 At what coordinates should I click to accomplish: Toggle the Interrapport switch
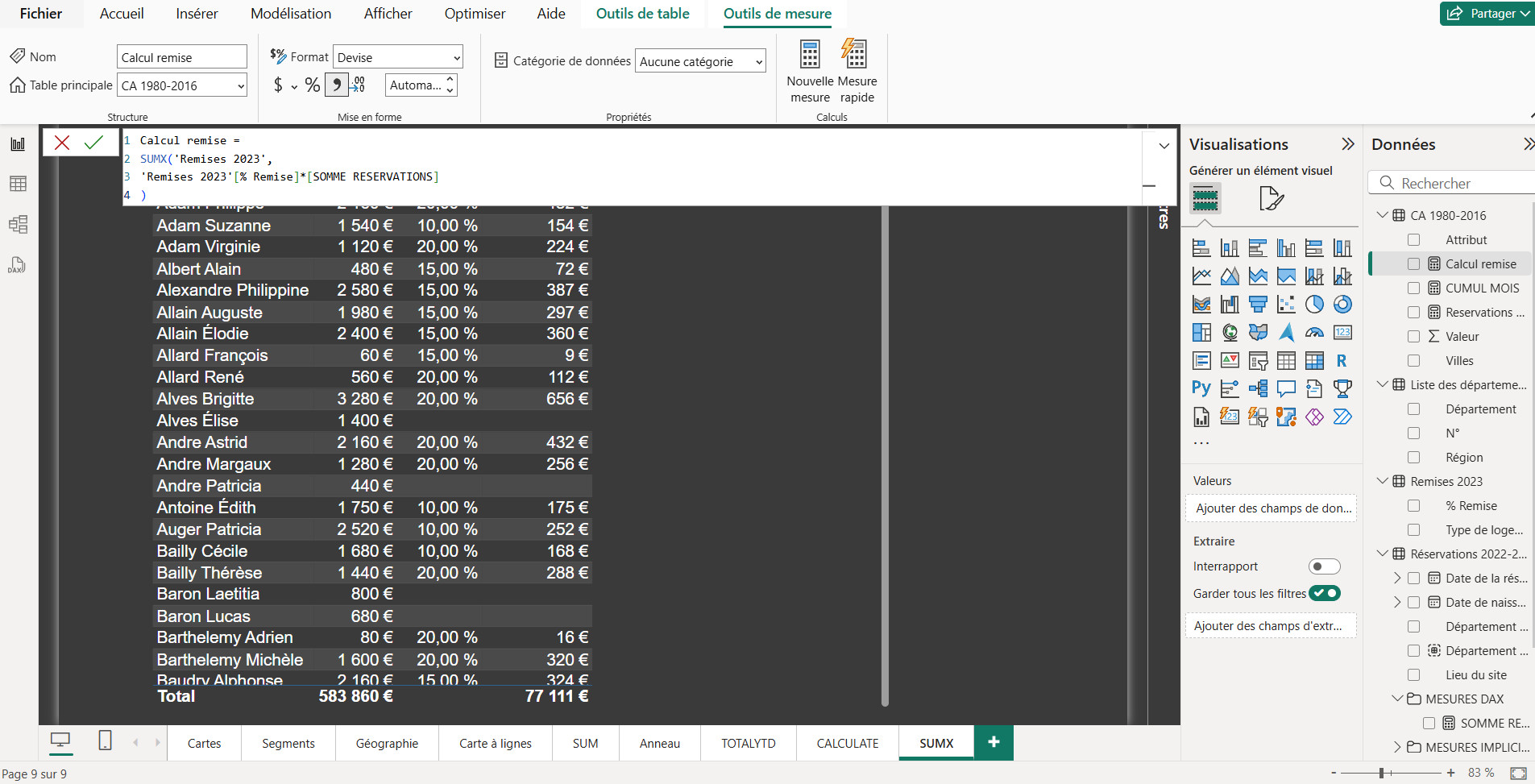tap(1324, 566)
